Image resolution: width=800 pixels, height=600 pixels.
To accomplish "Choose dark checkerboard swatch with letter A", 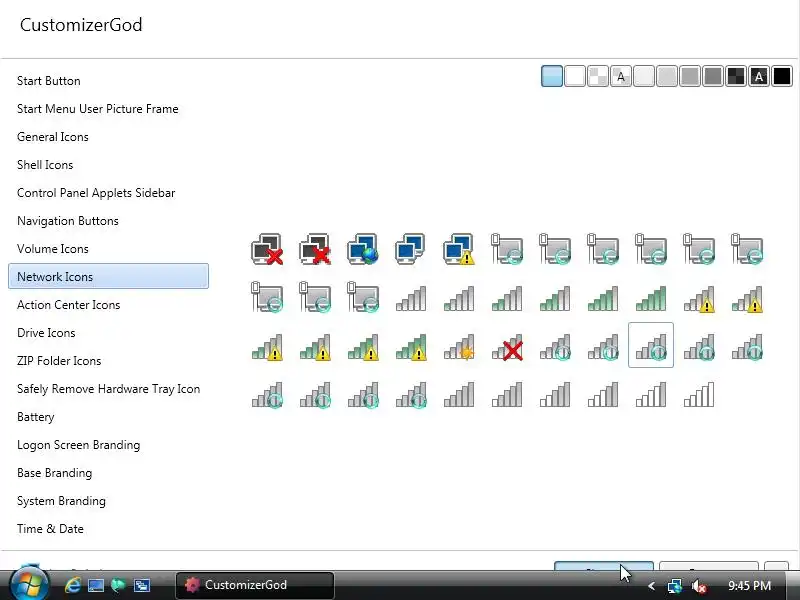I will [x=759, y=77].
